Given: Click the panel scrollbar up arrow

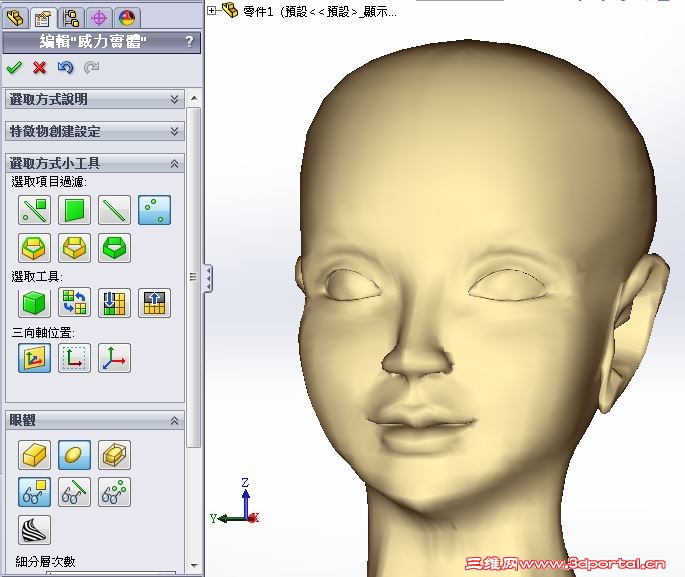Looking at the screenshot, I should tap(194, 99).
